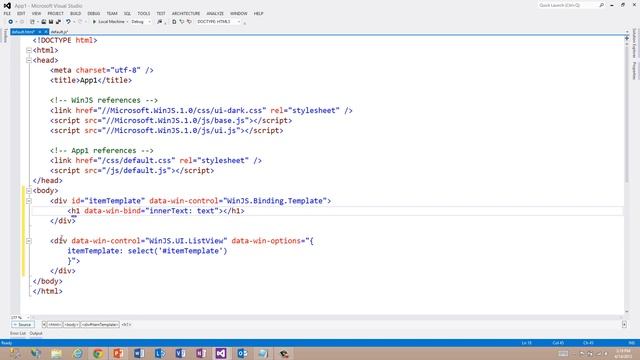
Task: Select the body breadcrumb tag
Action: (71, 324)
